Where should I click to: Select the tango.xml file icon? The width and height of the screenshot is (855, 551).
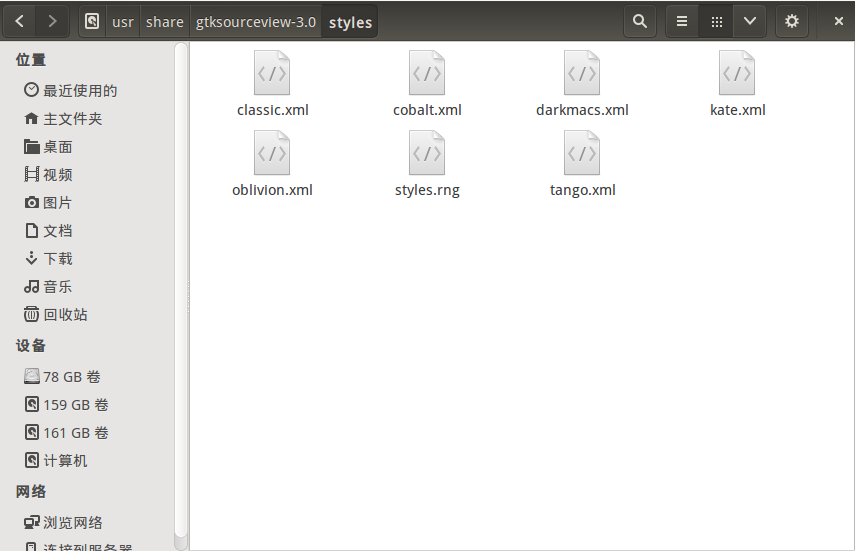pyautogui.click(x=582, y=153)
